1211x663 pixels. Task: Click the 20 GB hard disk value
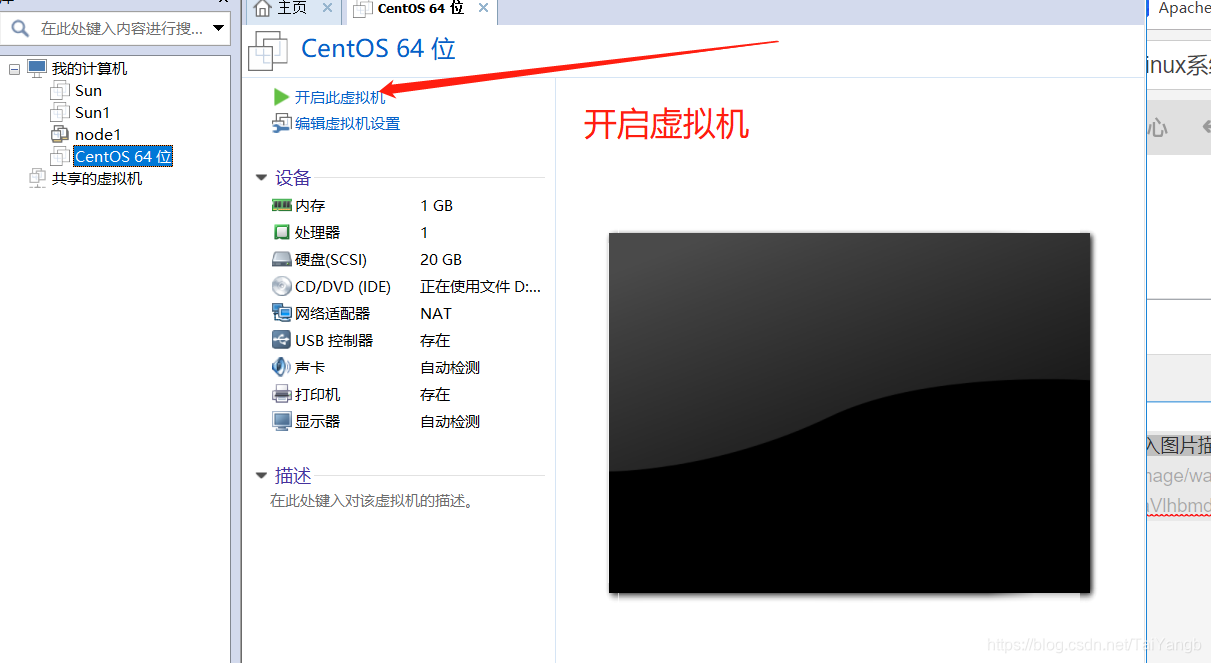click(x=441, y=259)
